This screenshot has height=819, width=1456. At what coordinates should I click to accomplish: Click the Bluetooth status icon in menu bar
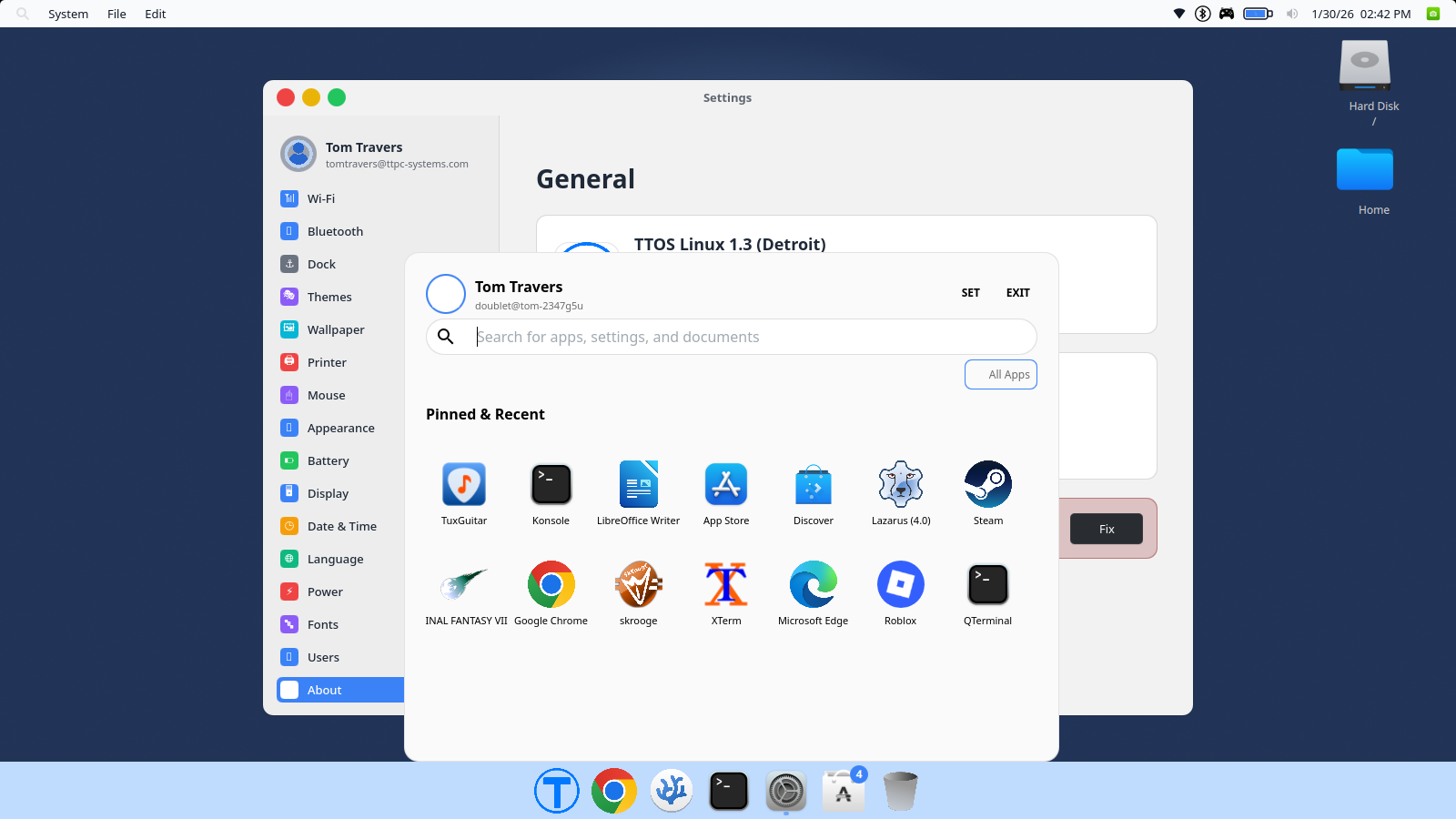[1203, 14]
